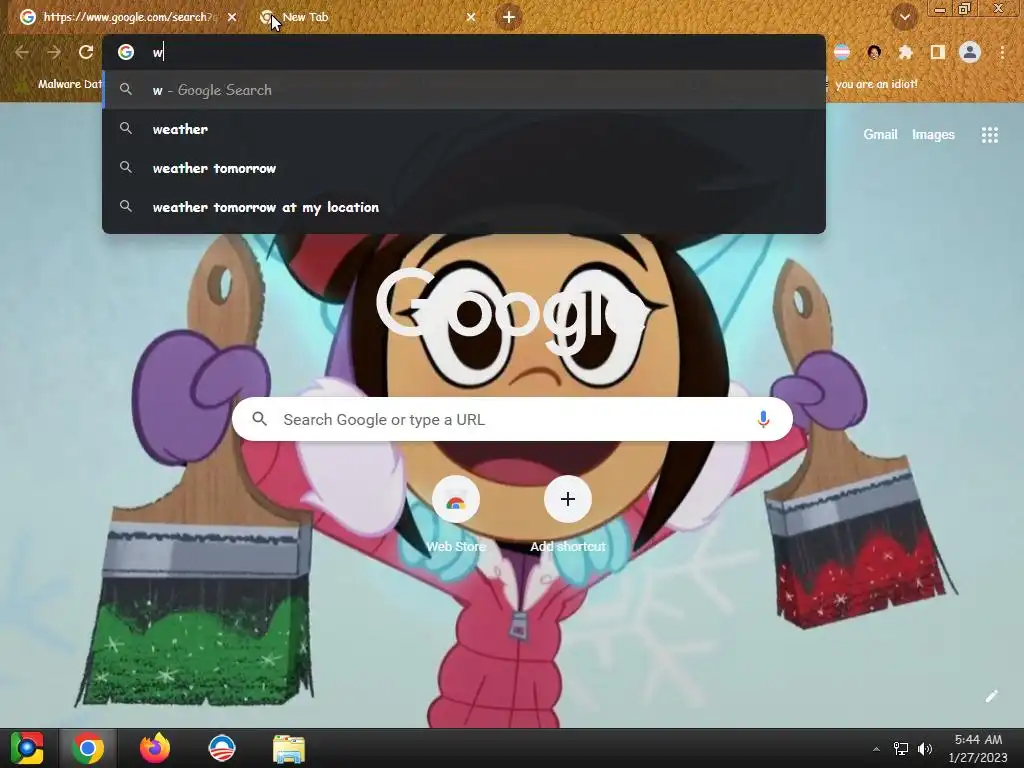Click the face avatar extension icon
The width and height of the screenshot is (1024, 768).
874,52
